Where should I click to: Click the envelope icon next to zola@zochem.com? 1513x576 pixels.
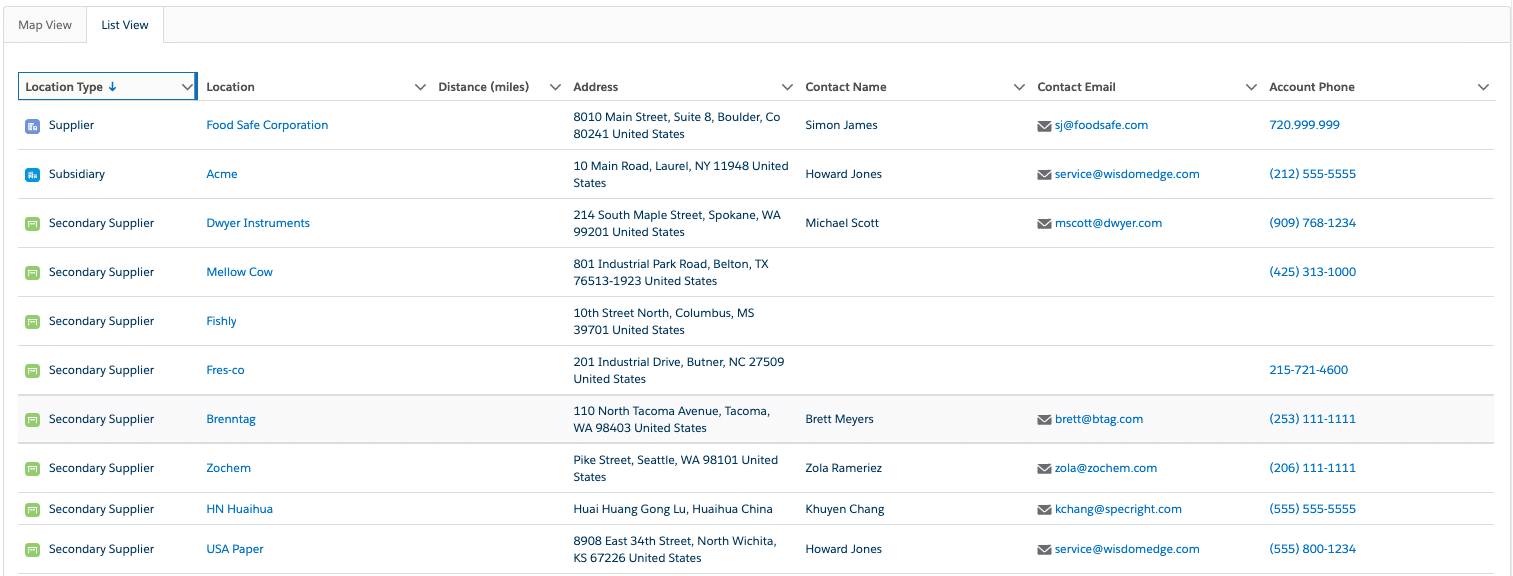[x=1045, y=469]
